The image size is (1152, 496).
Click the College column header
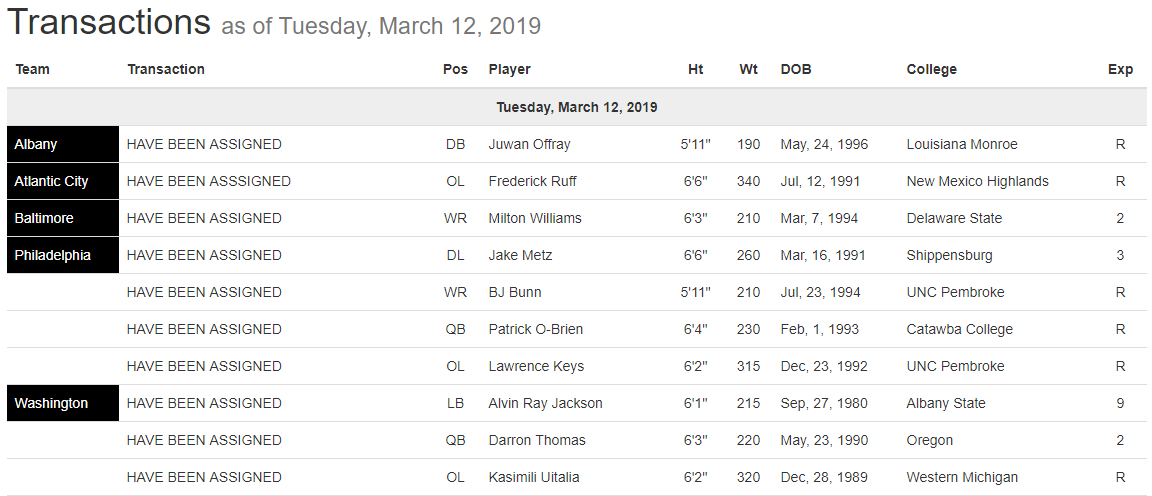[x=931, y=69]
